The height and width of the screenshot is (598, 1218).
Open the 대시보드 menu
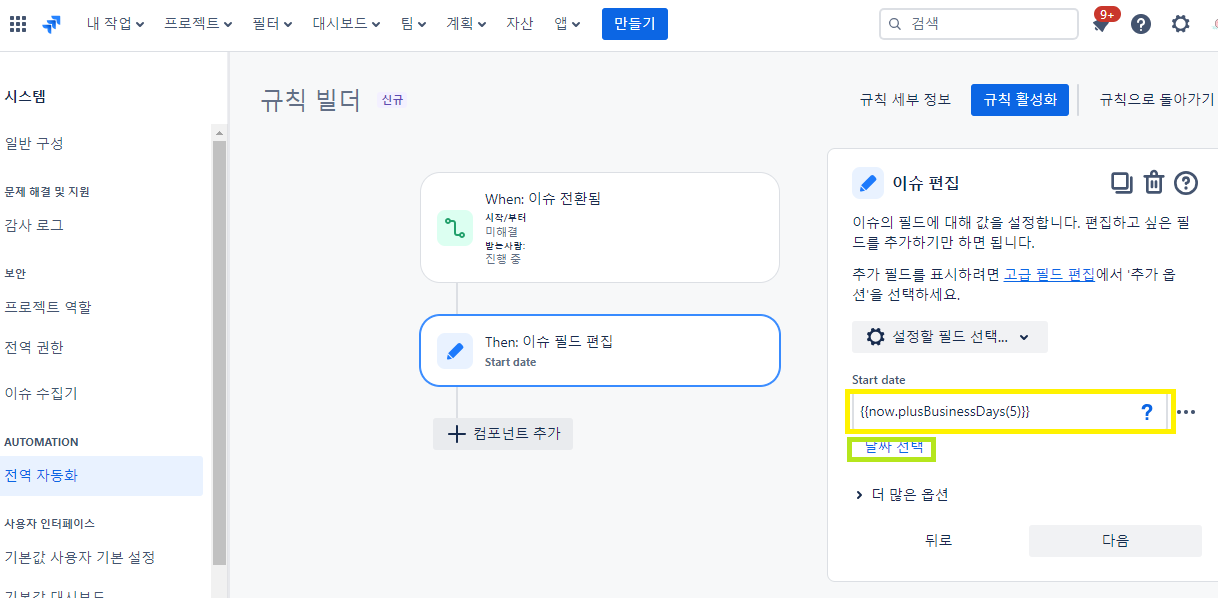click(x=346, y=24)
